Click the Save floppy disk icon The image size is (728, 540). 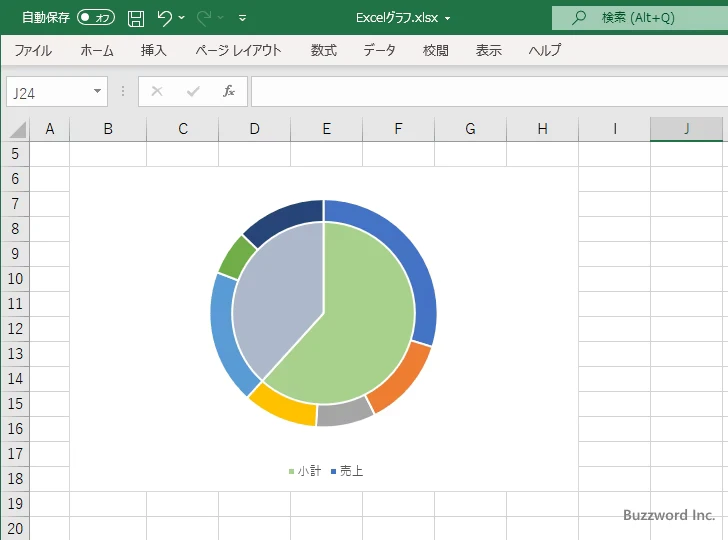(136, 18)
